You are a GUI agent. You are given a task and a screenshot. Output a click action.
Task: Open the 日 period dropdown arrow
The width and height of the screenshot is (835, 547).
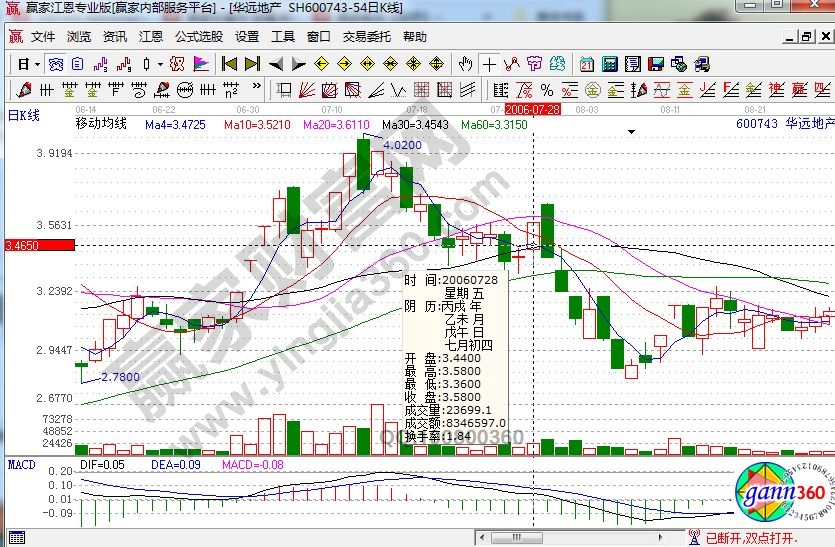point(37,64)
